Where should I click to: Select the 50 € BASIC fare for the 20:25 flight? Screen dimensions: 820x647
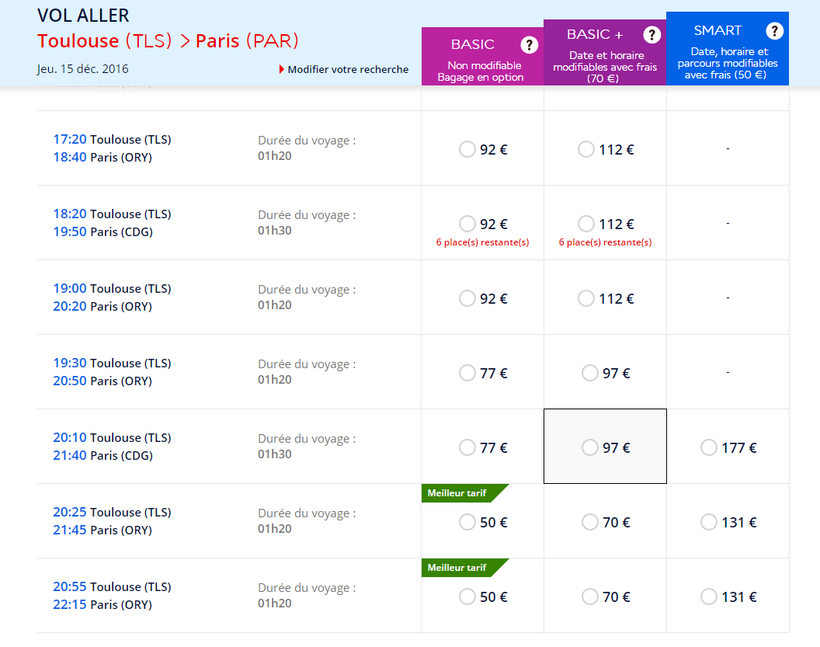pyautogui.click(x=467, y=522)
